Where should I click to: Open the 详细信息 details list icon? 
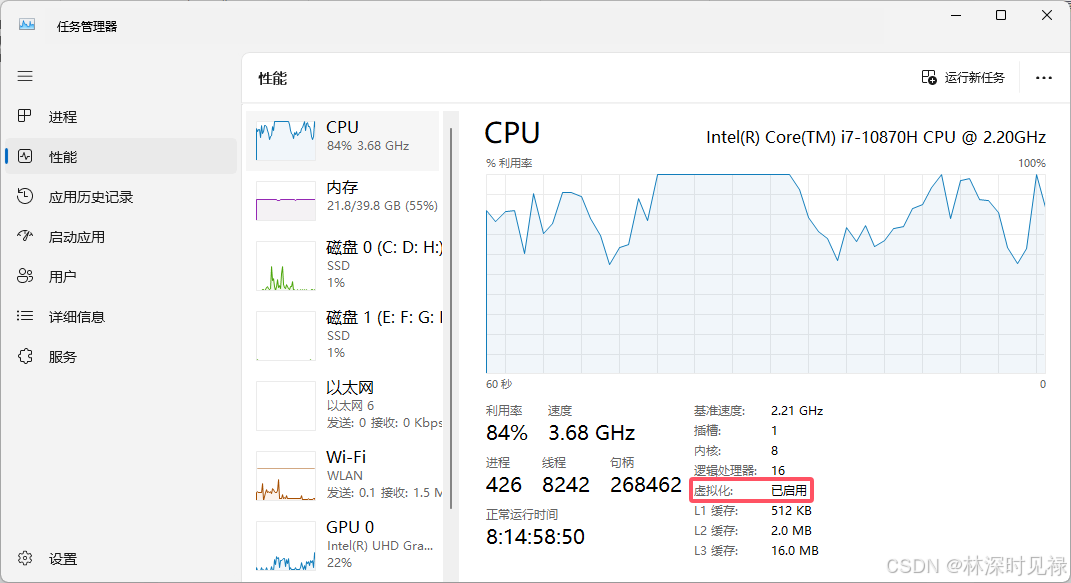click(25, 316)
